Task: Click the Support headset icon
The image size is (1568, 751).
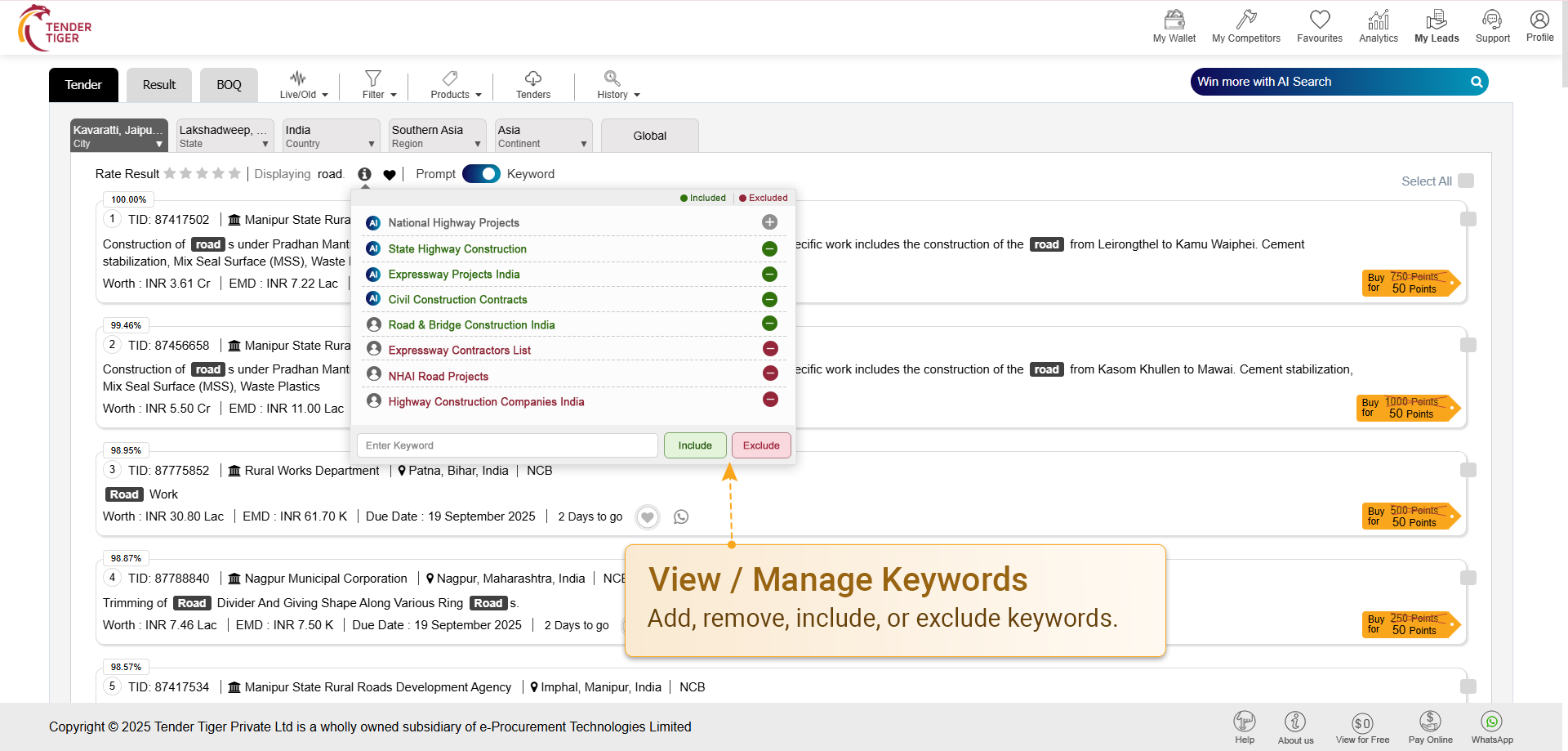Action: (x=1492, y=20)
